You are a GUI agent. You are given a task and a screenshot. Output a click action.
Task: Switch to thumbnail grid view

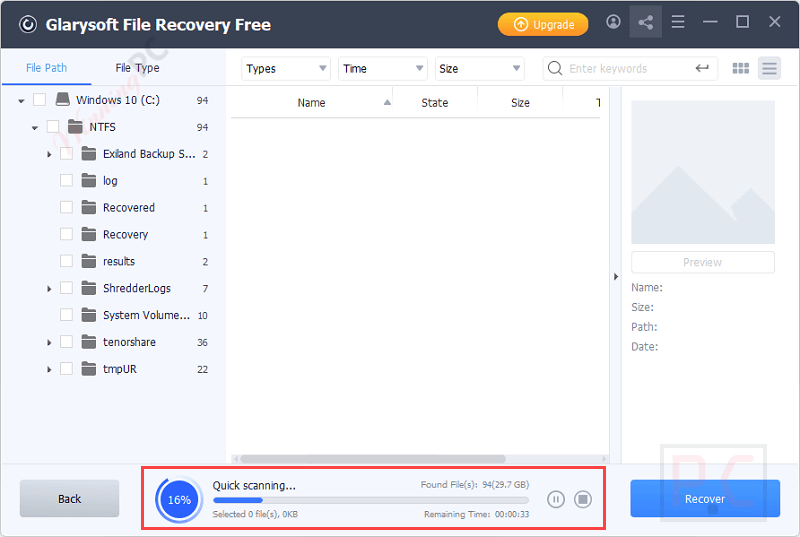[740, 68]
